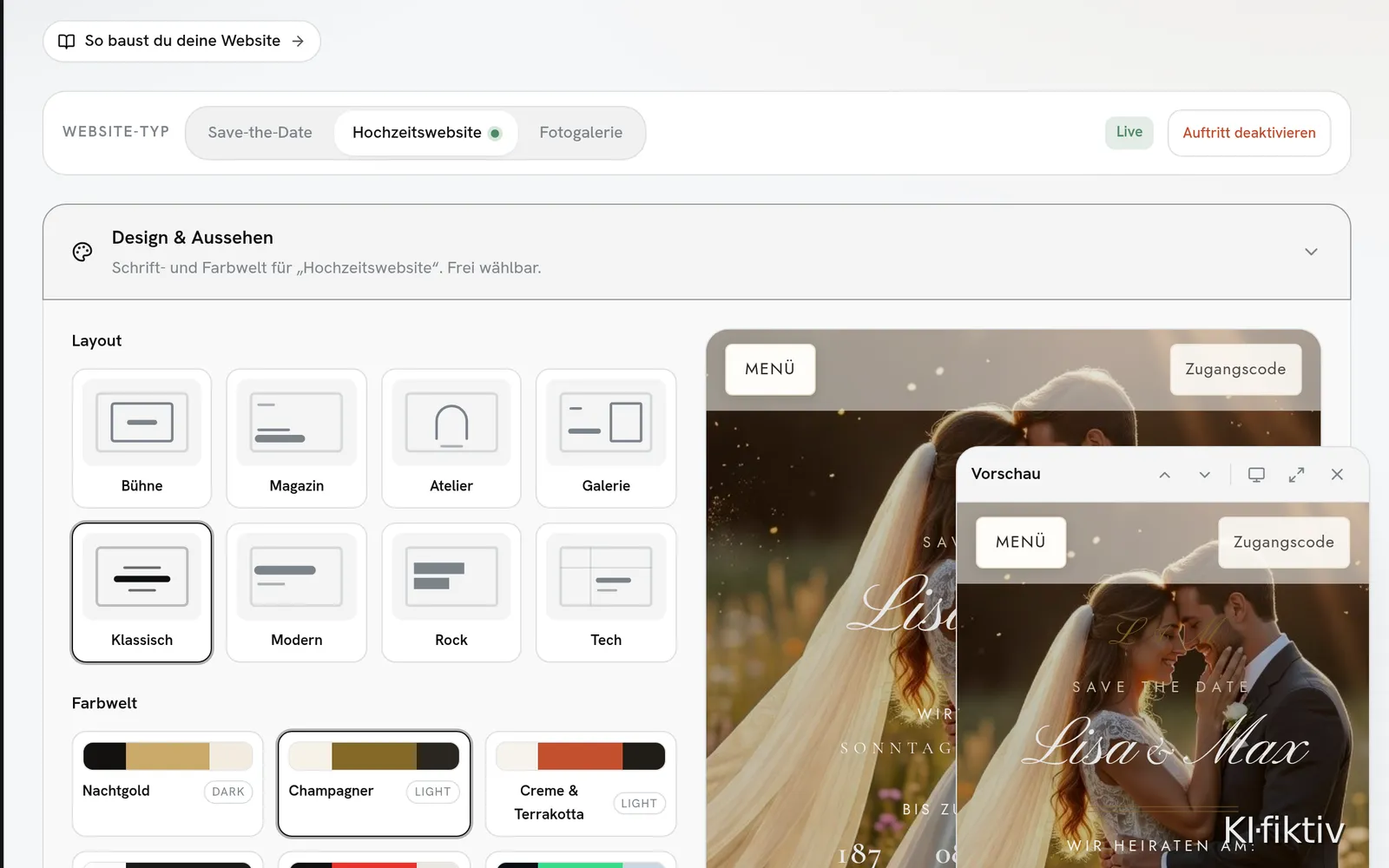Click the Lisa & Max preview title
The height and width of the screenshot is (868, 1389).
coord(1165,742)
